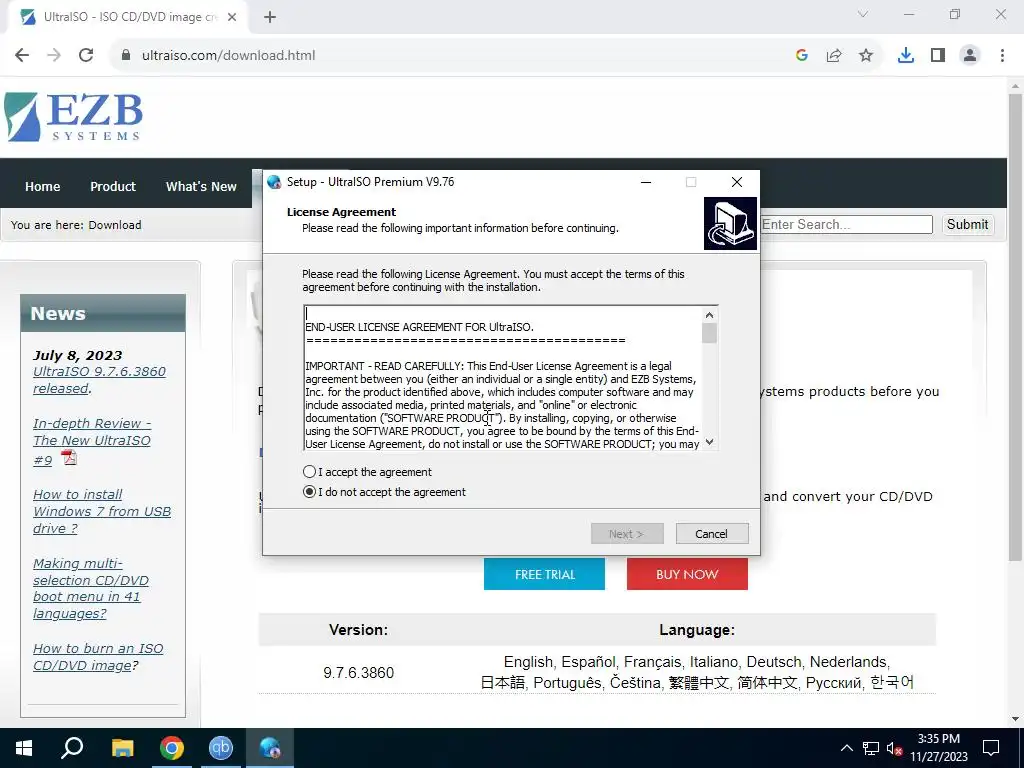Open Windows taskbar search
1024x768 pixels.
tap(72, 748)
